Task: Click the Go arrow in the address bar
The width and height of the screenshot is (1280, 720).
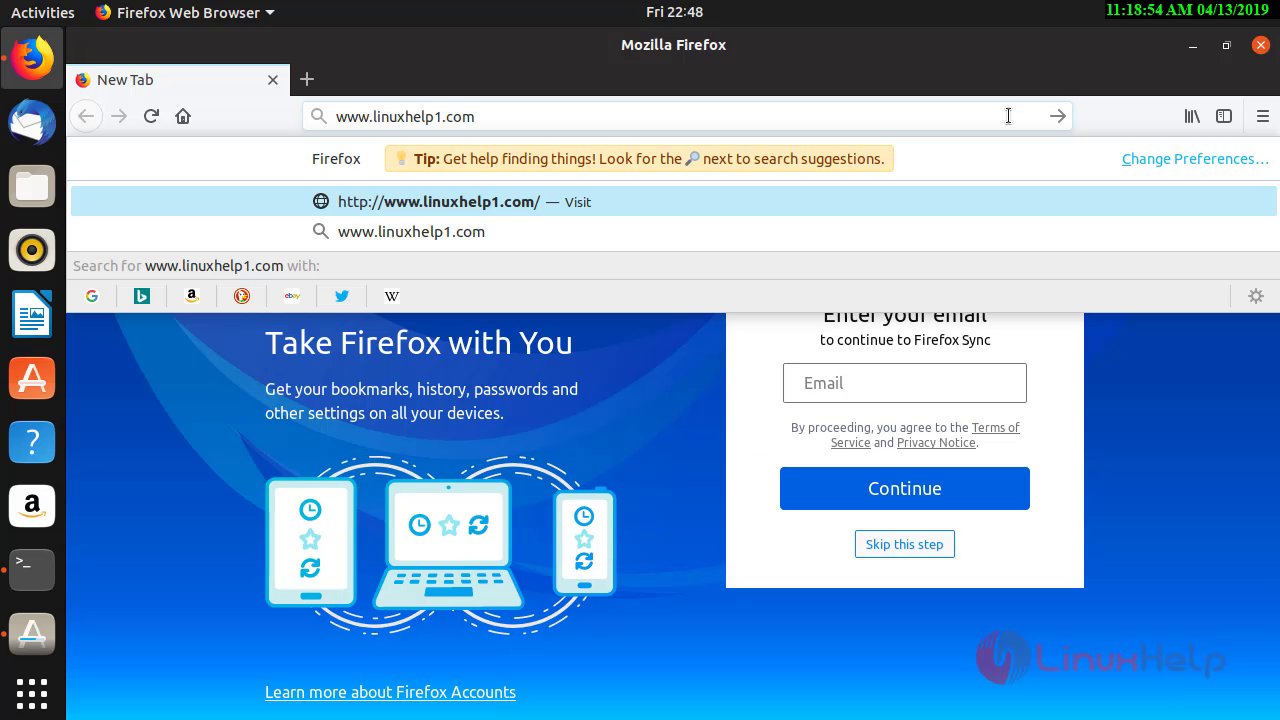Action: tap(1057, 116)
